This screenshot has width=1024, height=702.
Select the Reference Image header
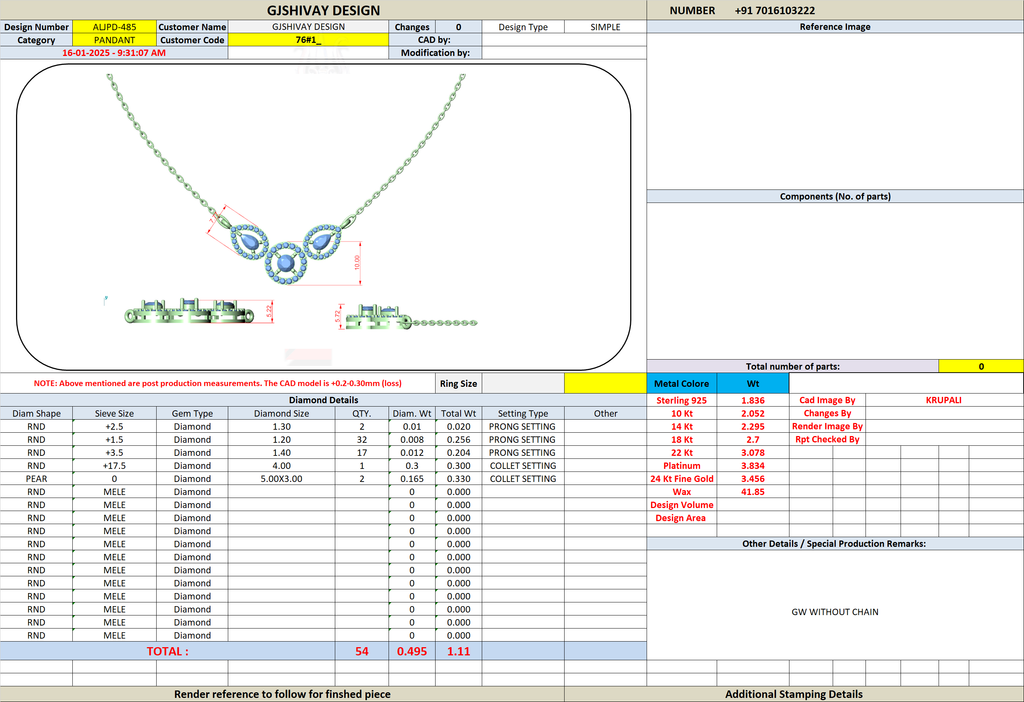[x=835, y=27]
